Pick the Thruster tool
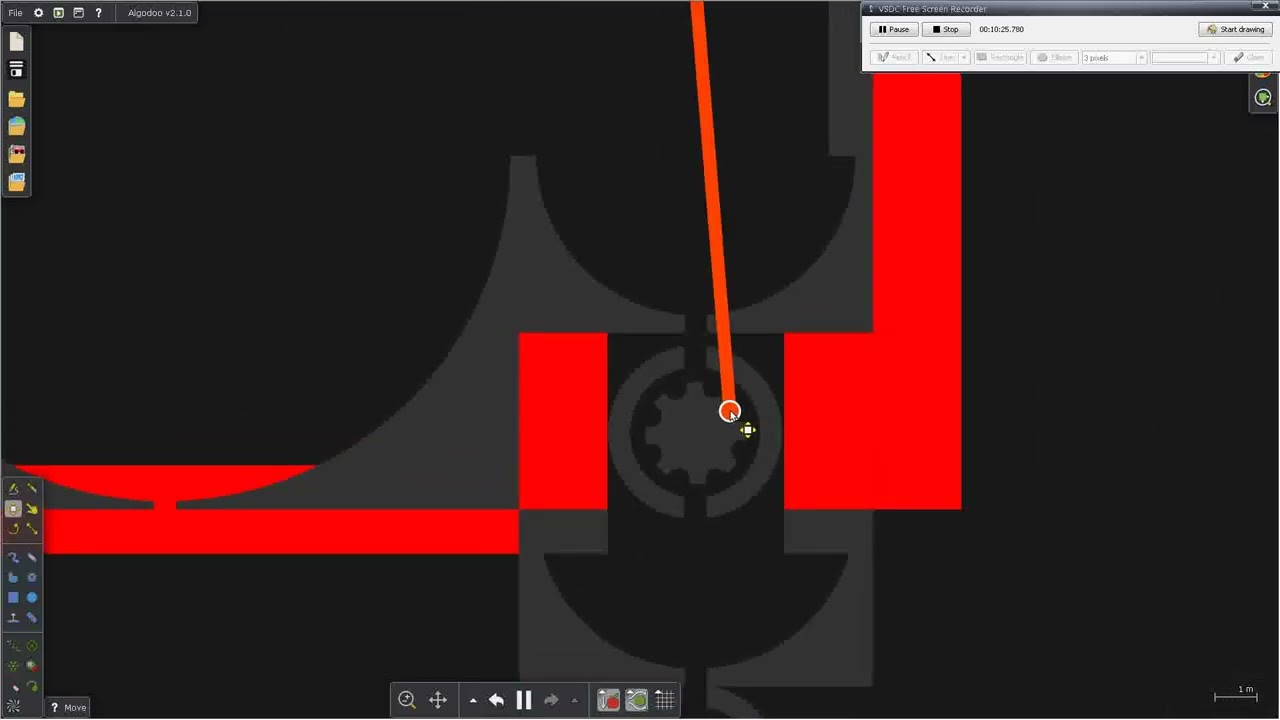Viewport: 1280px width, 720px height. (x=32, y=665)
